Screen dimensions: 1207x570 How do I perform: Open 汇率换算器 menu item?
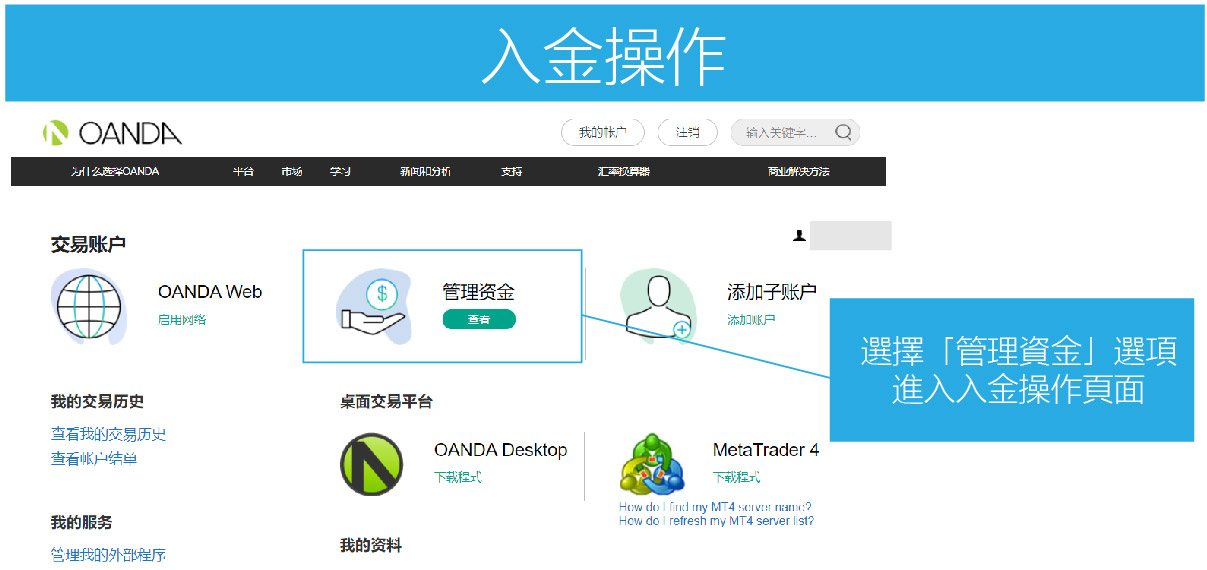(x=623, y=172)
